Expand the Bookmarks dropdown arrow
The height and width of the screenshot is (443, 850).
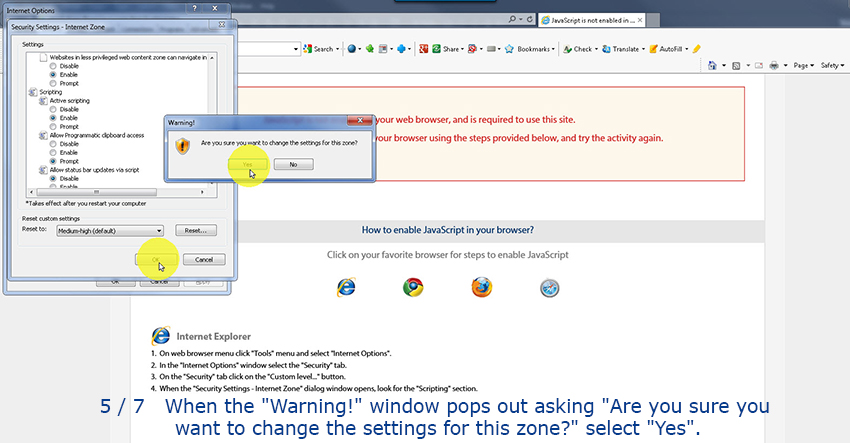(x=553, y=49)
